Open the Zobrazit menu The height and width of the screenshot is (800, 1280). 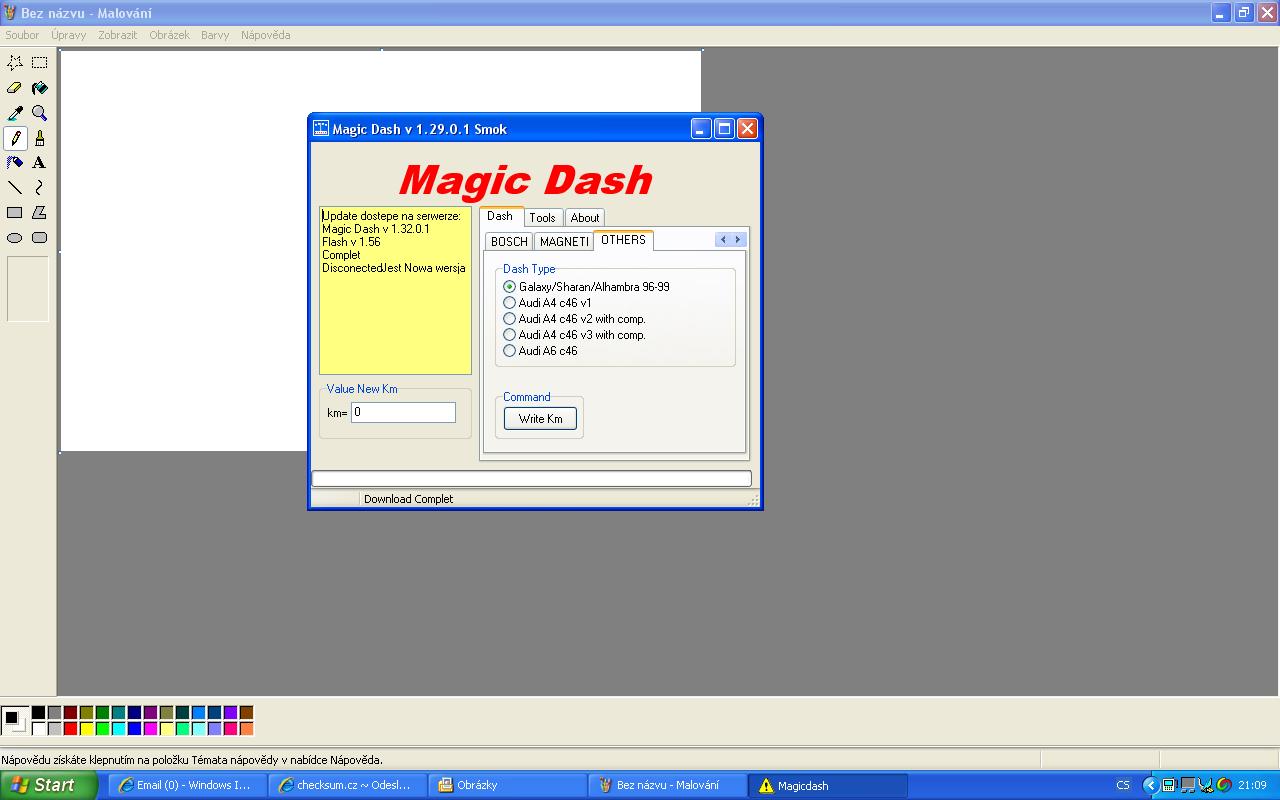point(118,35)
